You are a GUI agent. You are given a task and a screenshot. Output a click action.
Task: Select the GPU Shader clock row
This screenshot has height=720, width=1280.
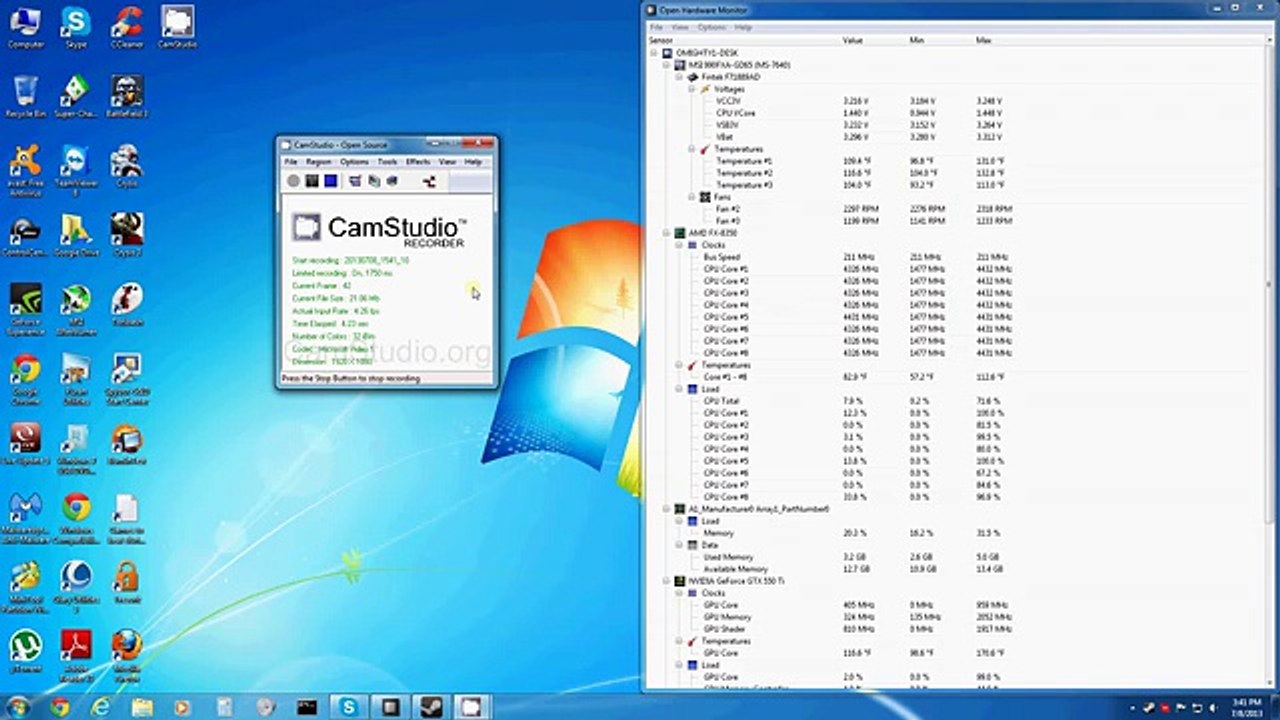(x=725, y=629)
